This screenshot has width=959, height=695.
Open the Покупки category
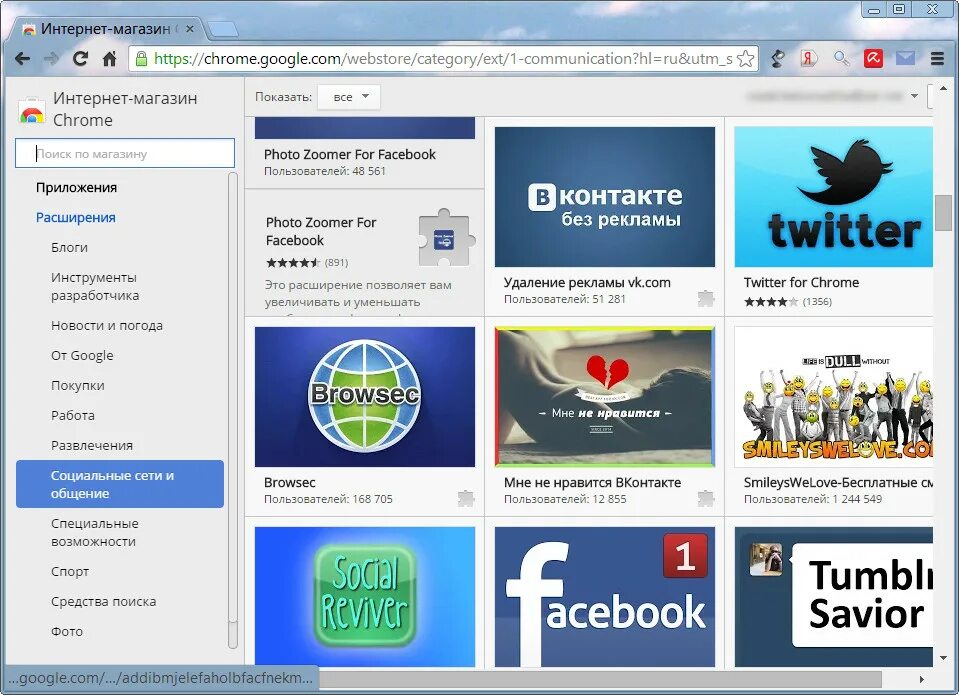pyautogui.click(x=78, y=385)
